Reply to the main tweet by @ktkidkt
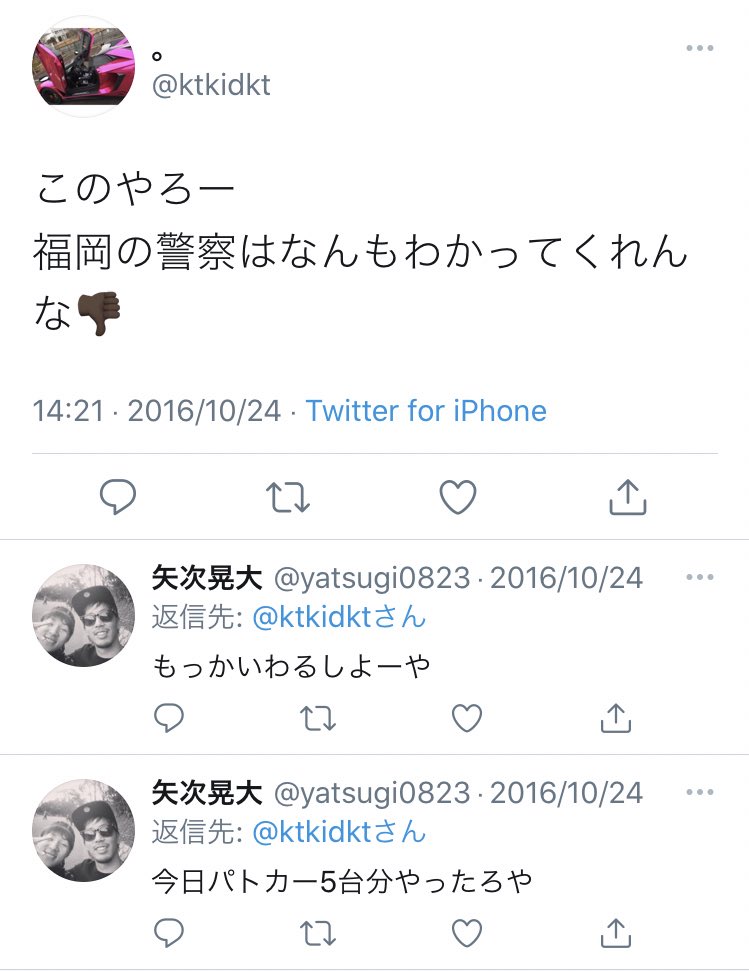This screenshot has height=971, width=749. point(118,497)
